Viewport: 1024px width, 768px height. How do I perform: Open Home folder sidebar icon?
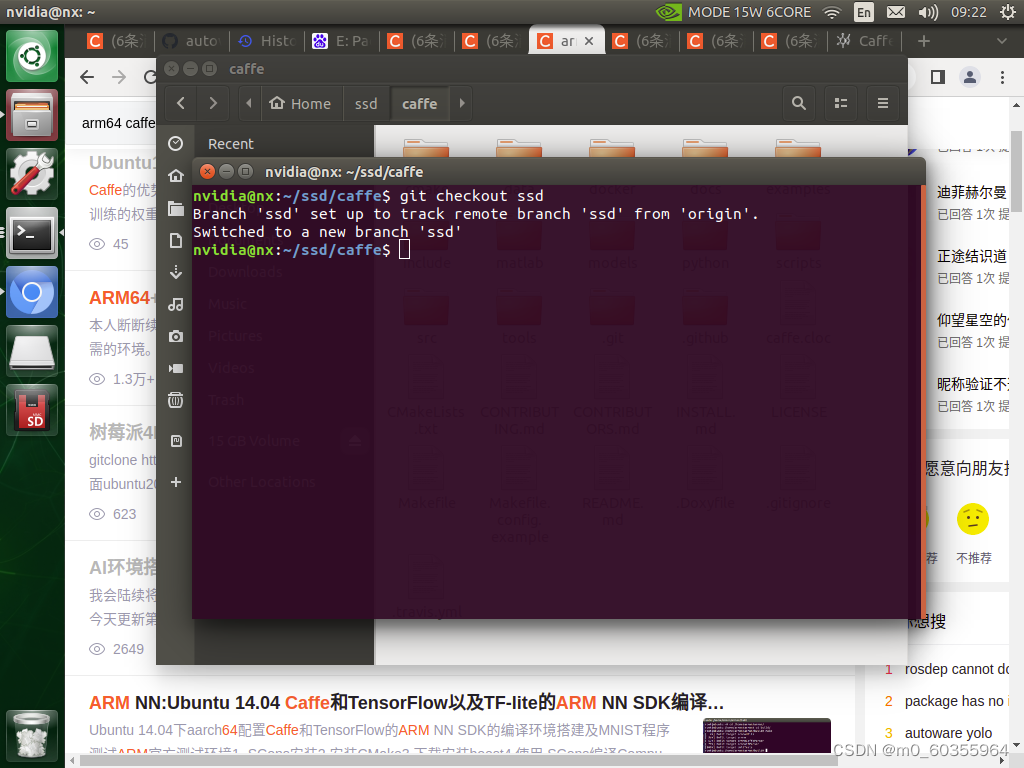click(176, 176)
